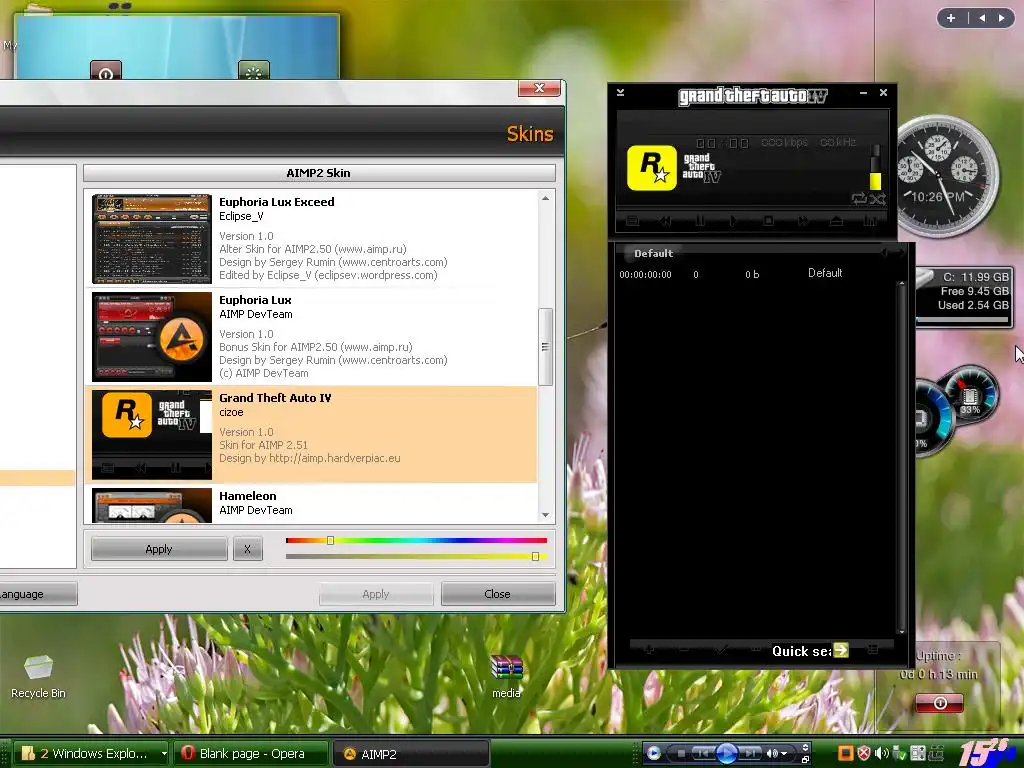The height and width of the screenshot is (768, 1024).
Task: Open the 2 Windows Explorer taskbar group
Action: pos(91,754)
